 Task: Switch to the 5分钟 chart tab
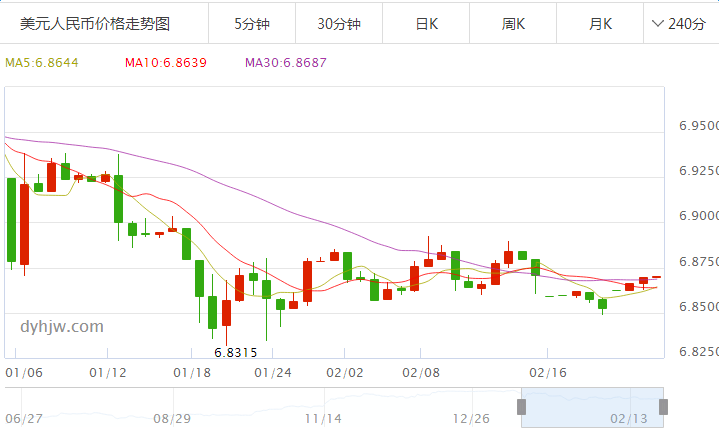252,23
